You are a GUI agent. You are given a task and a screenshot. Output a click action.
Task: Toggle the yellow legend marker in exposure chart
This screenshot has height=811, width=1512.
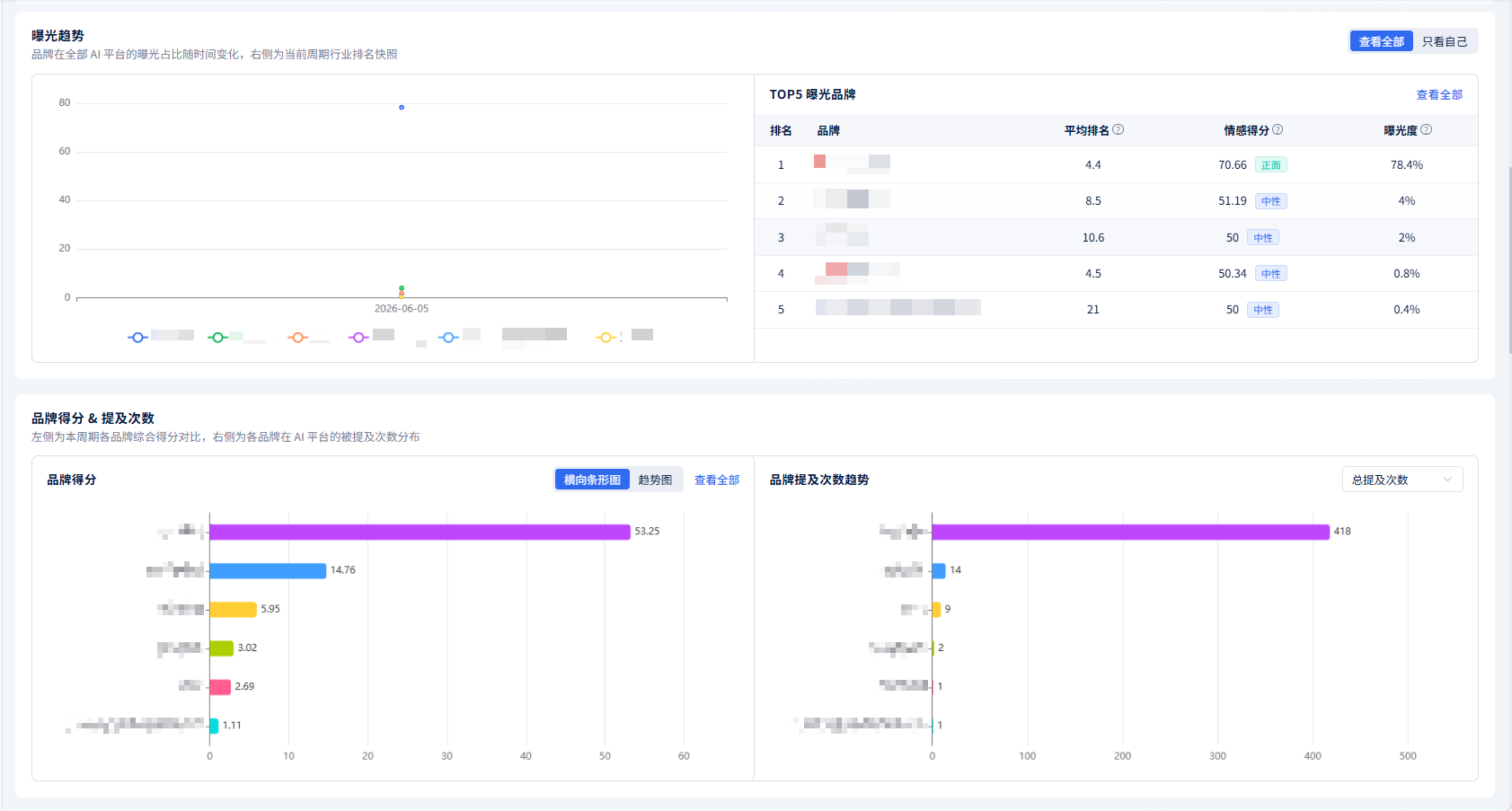pyautogui.click(x=606, y=338)
